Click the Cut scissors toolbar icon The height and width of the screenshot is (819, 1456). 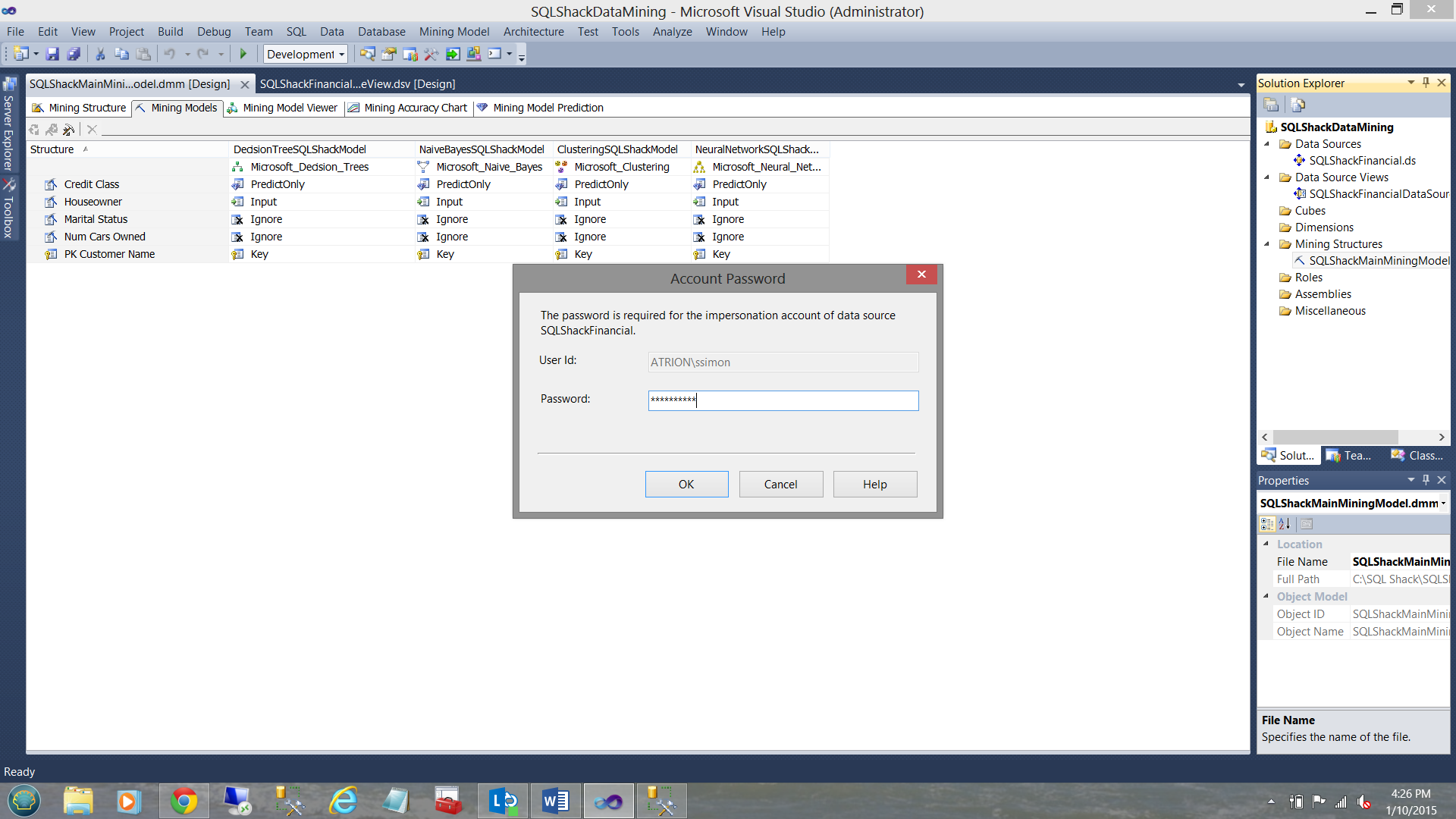tap(99, 54)
